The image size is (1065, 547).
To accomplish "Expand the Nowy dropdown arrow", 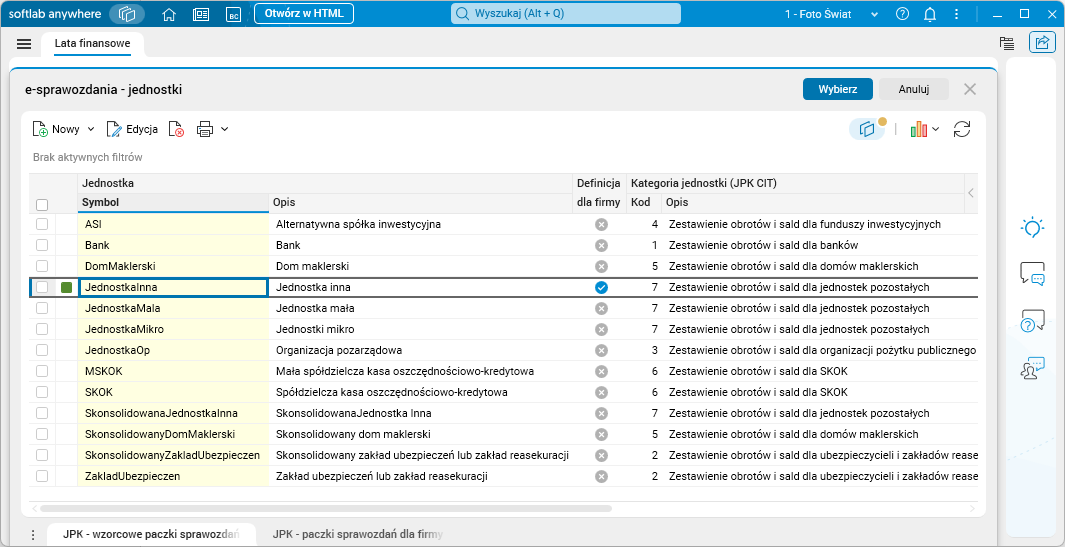I will click(x=91, y=129).
